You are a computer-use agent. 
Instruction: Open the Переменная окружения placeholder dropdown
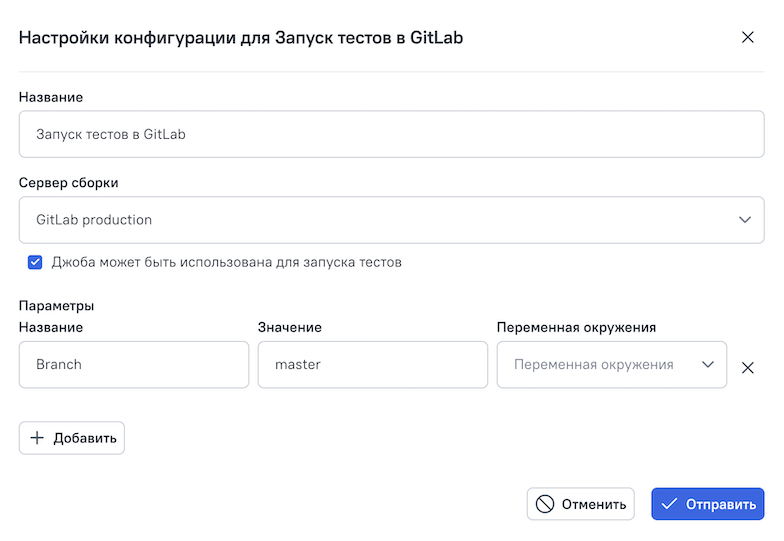tap(594, 365)
